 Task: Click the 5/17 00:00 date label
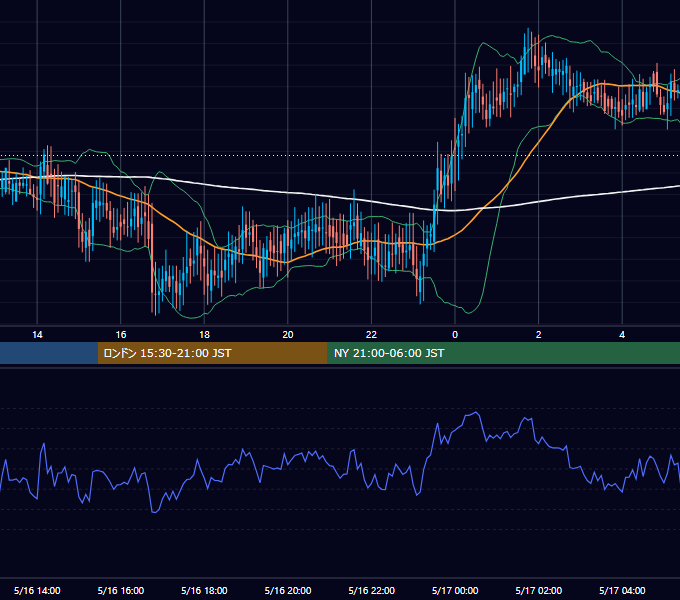click(455, 590)
